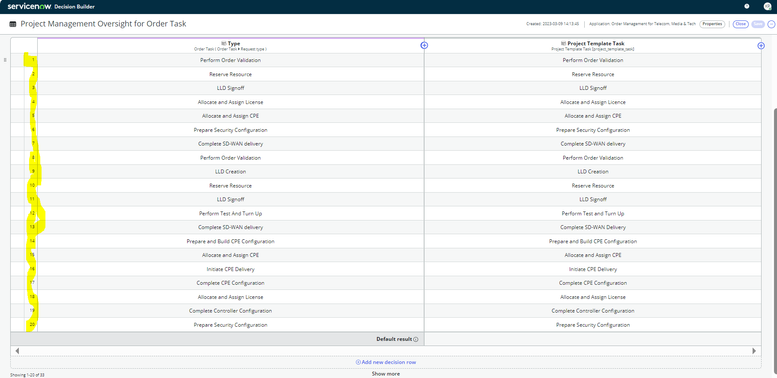This screenshot has height=378, width=777.
Task: Click the Default result empty cell
Action: (593, 339)
